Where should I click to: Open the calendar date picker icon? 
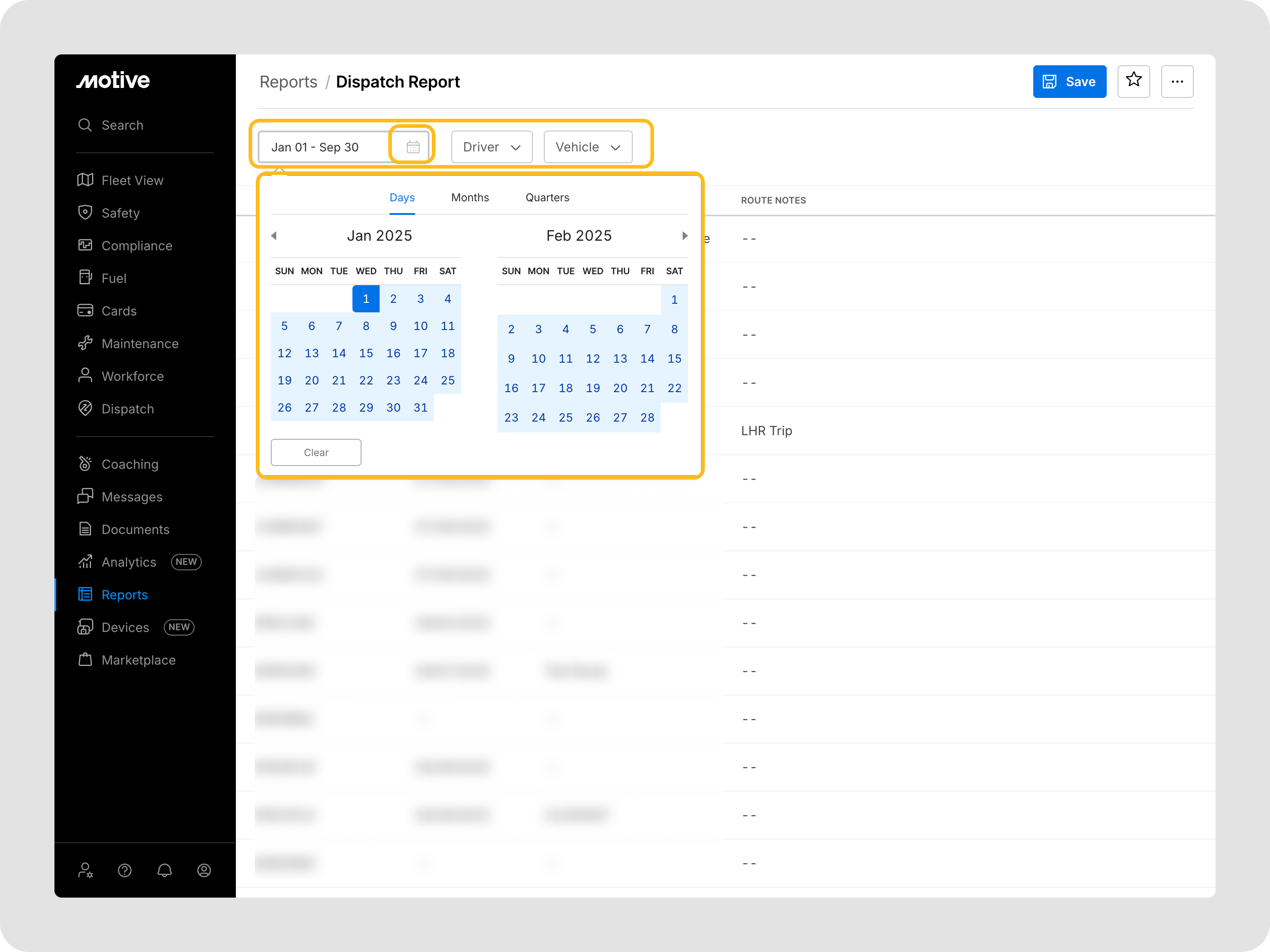[x=412, y=147]
